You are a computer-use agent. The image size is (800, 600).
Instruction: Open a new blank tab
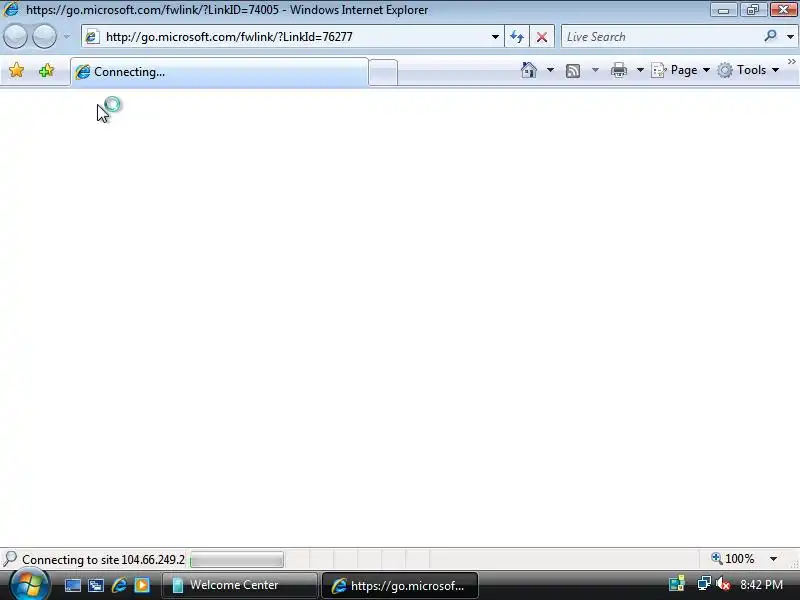383,72
